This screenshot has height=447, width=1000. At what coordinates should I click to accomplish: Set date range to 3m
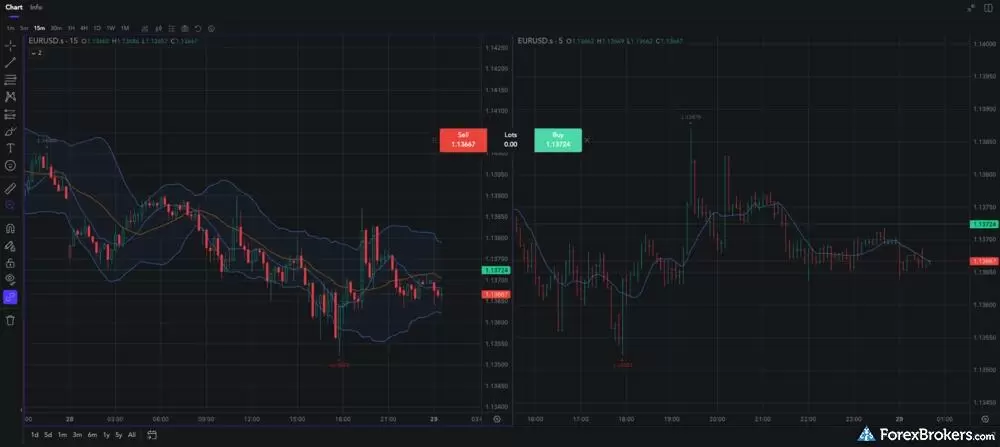tap(77, 435)
